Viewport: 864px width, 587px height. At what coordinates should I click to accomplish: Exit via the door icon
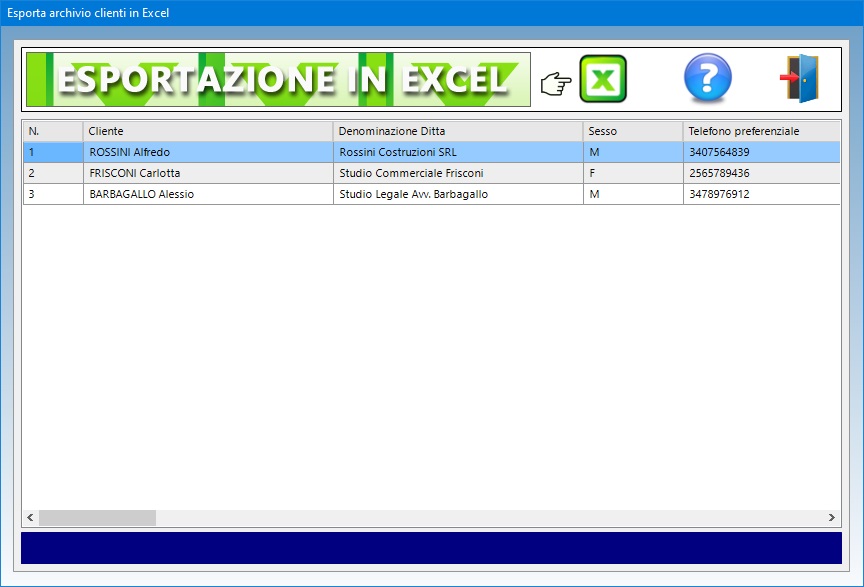(x=800, y=79)
